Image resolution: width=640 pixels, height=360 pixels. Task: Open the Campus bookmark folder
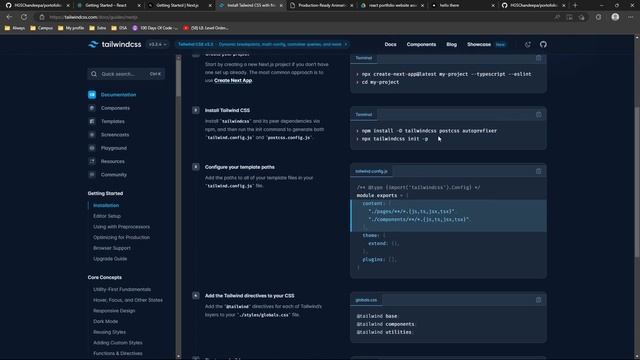click(42, 28)
